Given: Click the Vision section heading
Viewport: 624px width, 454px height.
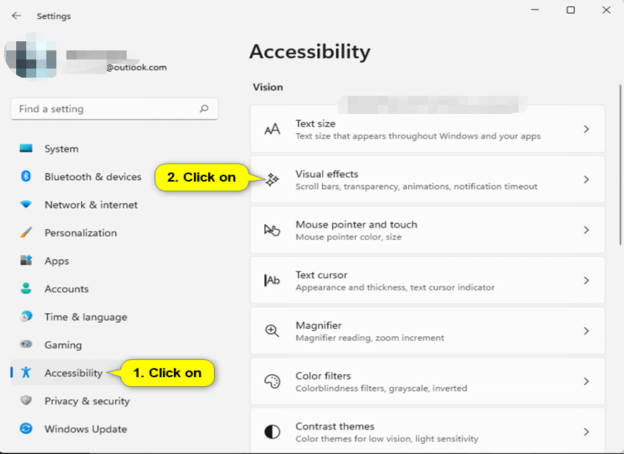Looking at the screenshot, I should [x=268, y=87].
